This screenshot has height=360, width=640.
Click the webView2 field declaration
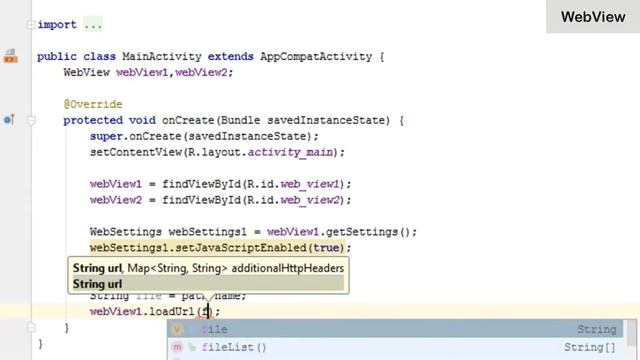point(201,73)
